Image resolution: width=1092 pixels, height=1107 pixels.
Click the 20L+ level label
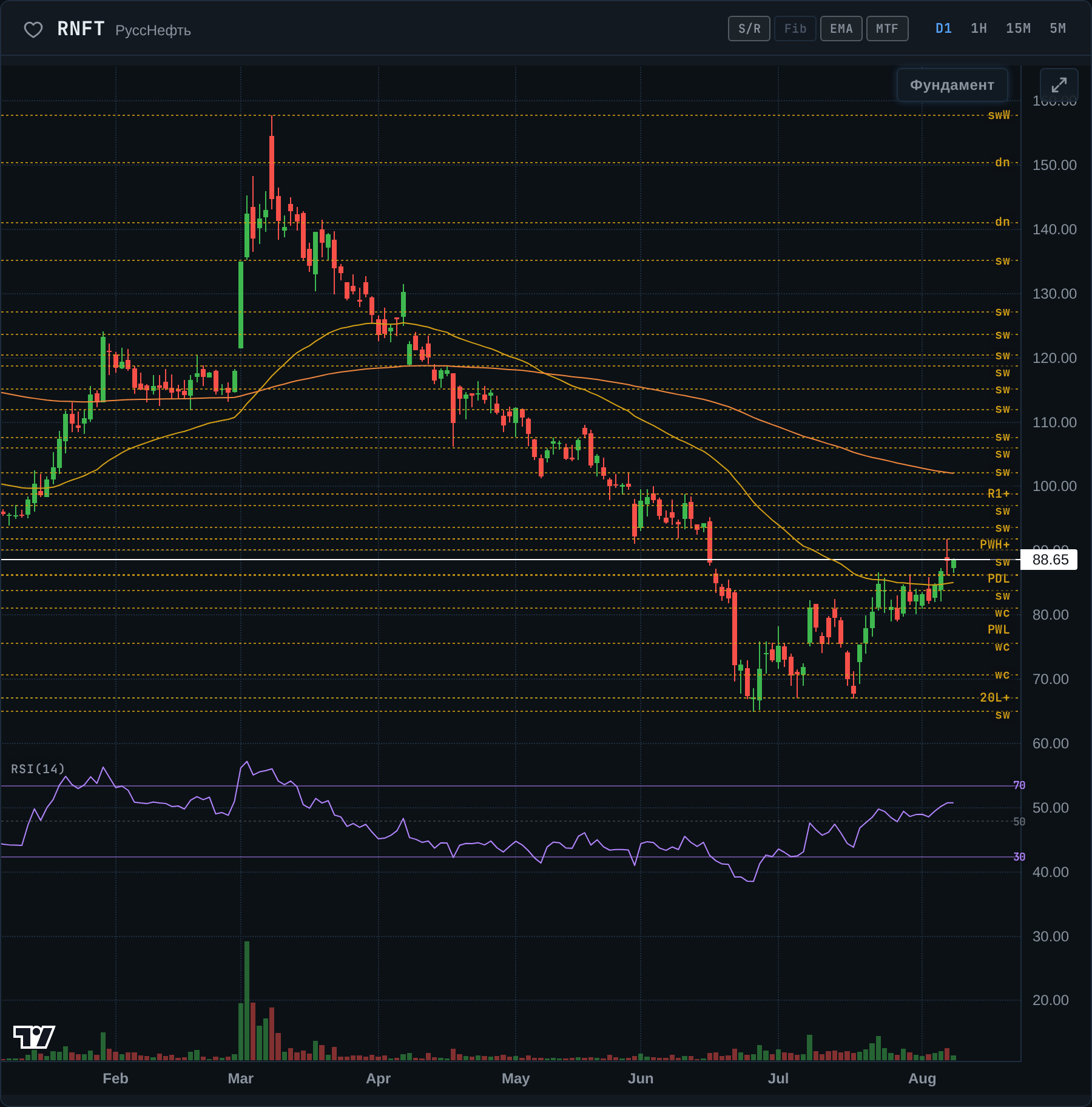995,697
